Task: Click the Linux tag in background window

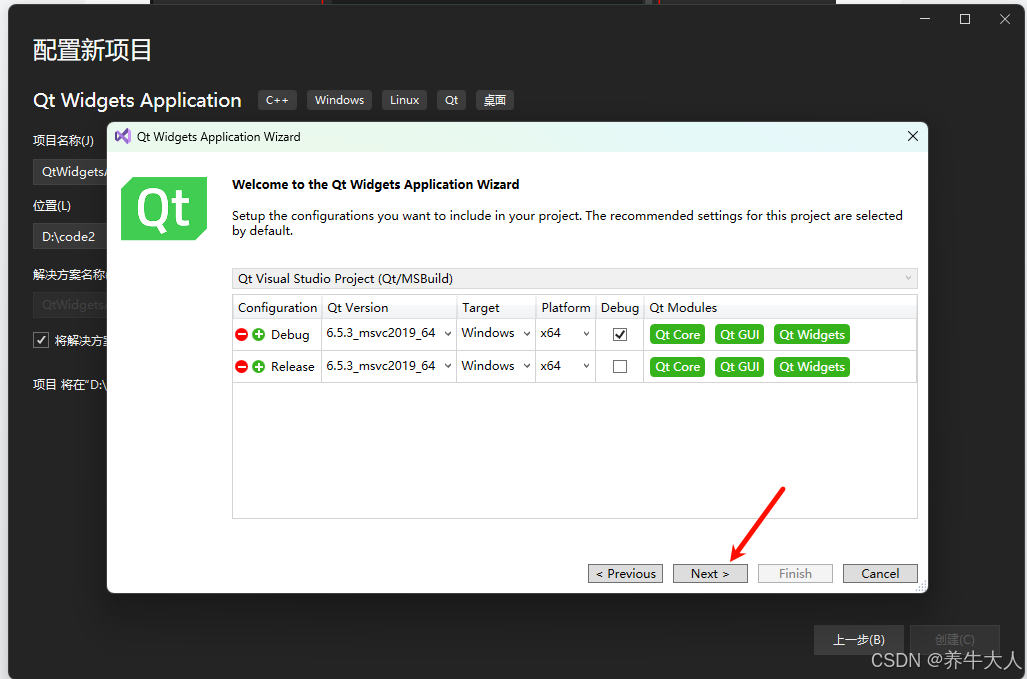Action: pyautogui.click(x=404, y=100)
